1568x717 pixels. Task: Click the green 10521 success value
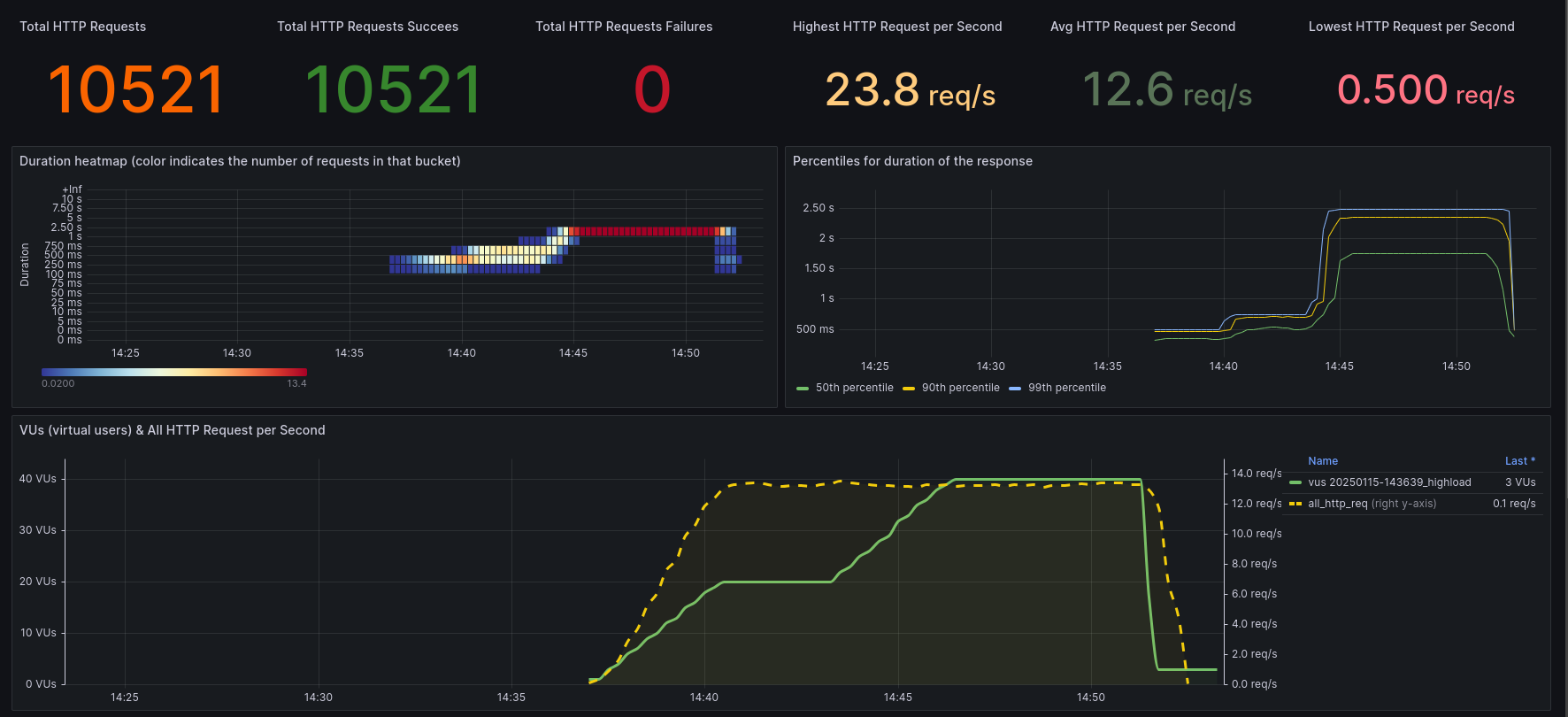[394, 89]
